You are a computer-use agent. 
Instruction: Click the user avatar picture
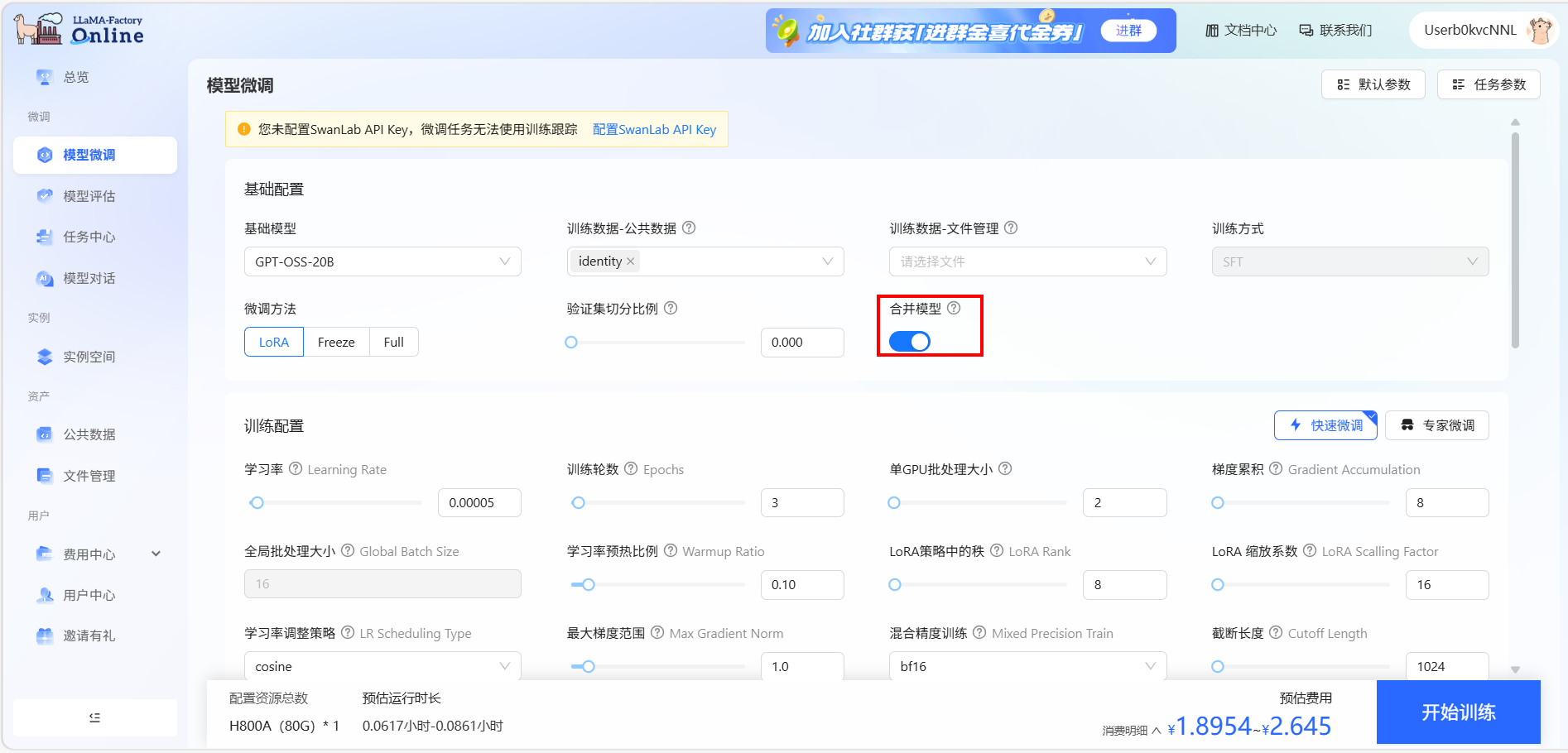[1540, 31]
